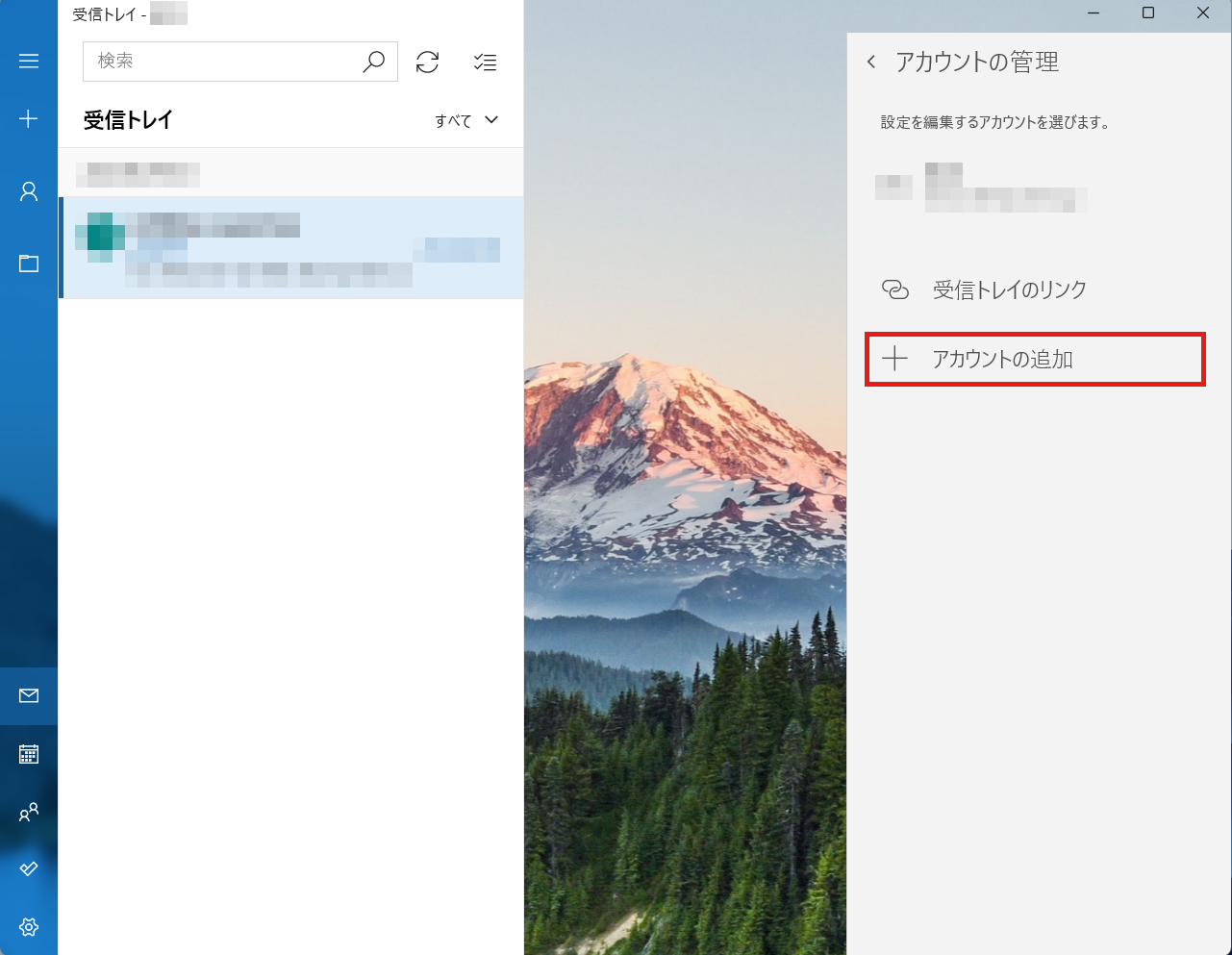The image size is (1232, 955).
Task: Maximize the Mail window
Action: tap(1148, 13)
